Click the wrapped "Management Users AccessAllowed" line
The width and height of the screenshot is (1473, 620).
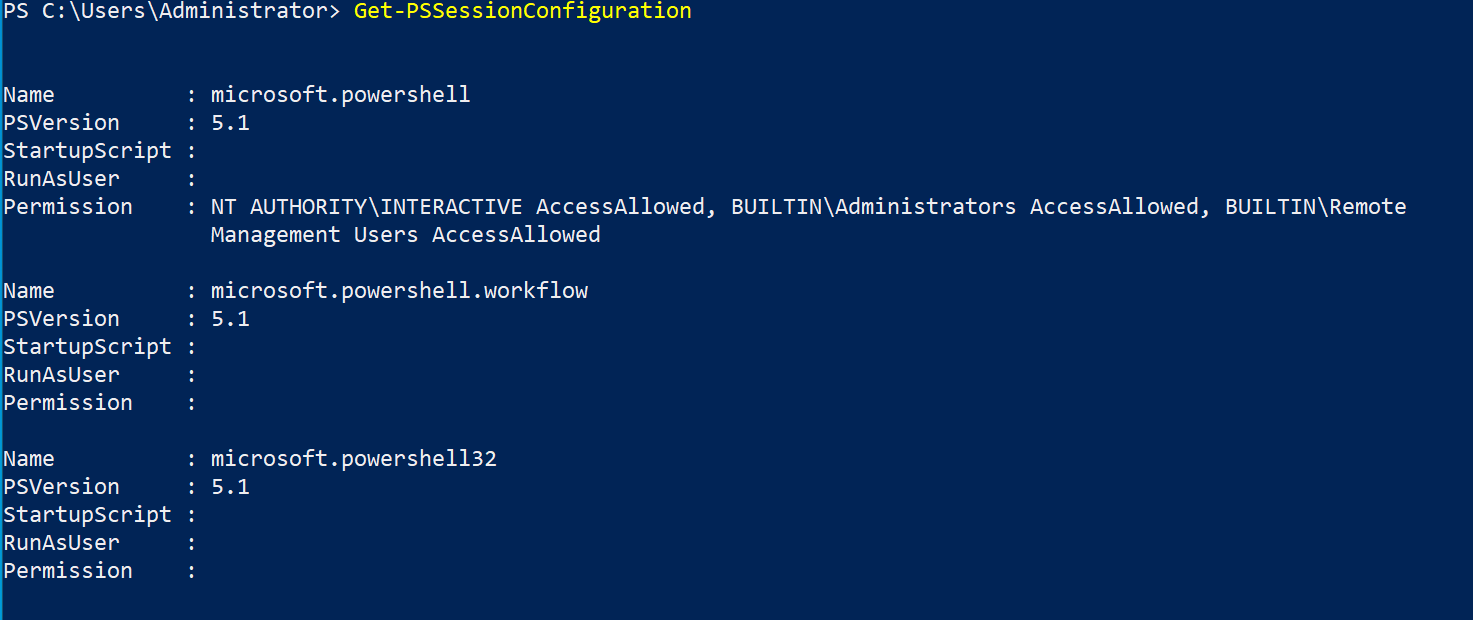coord(405,235)
